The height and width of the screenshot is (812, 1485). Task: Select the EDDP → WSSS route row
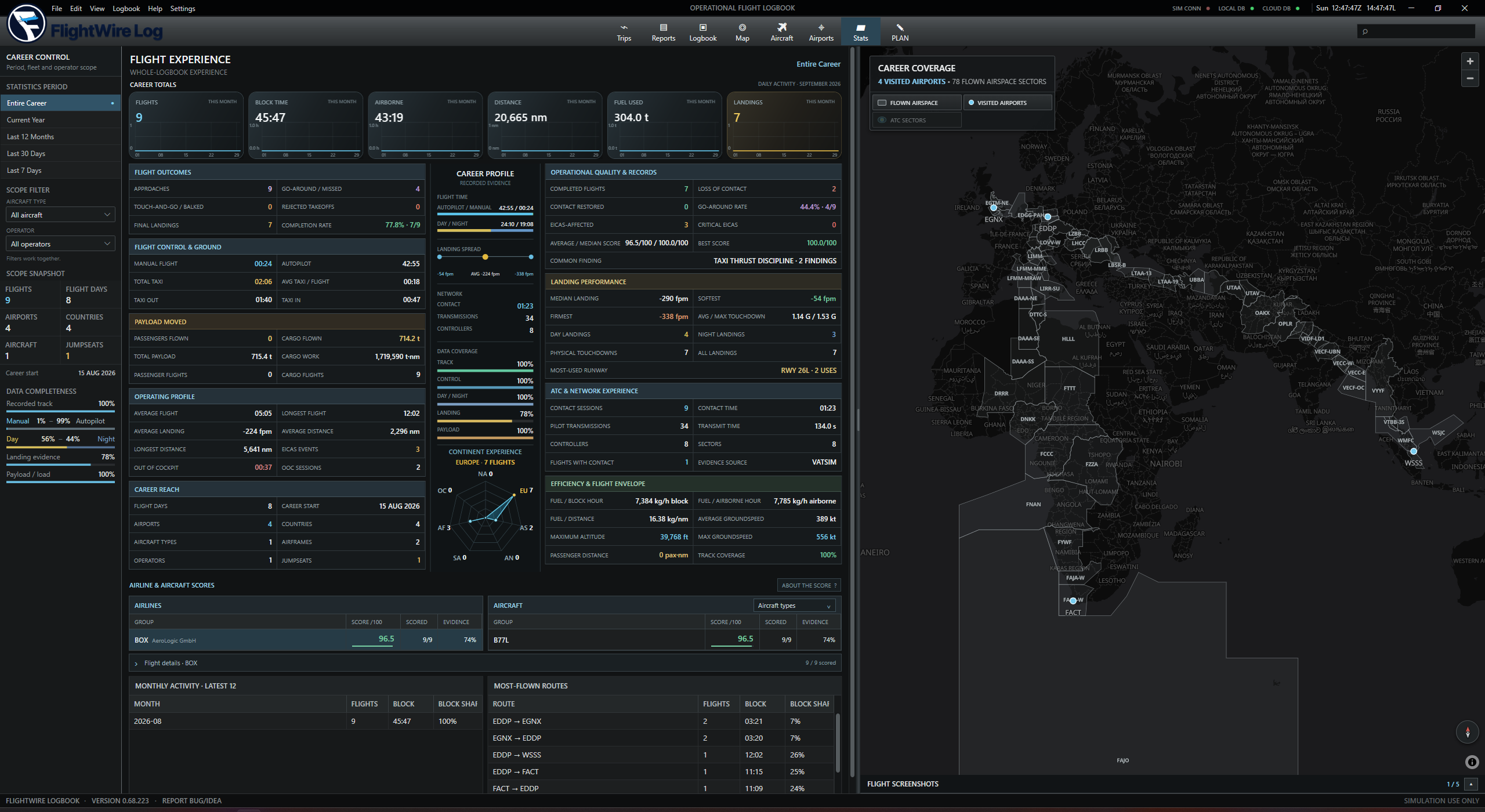pos(662,755)
